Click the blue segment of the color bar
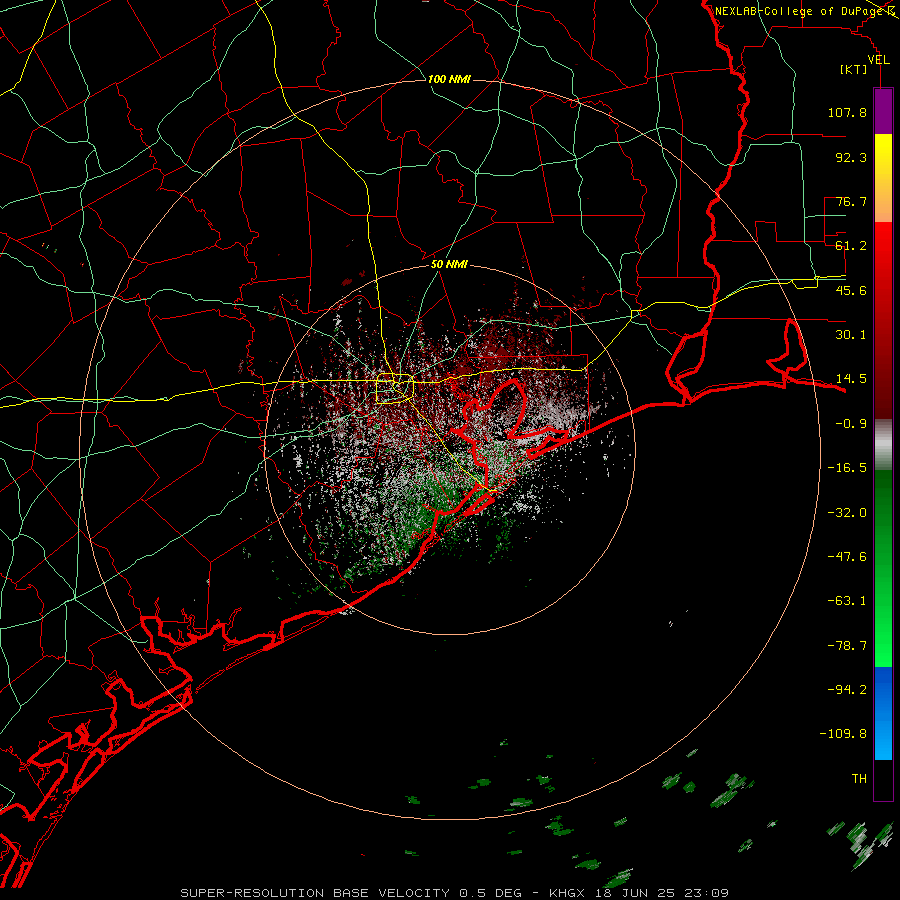900x900 pixels. click(x=883, y=713)
